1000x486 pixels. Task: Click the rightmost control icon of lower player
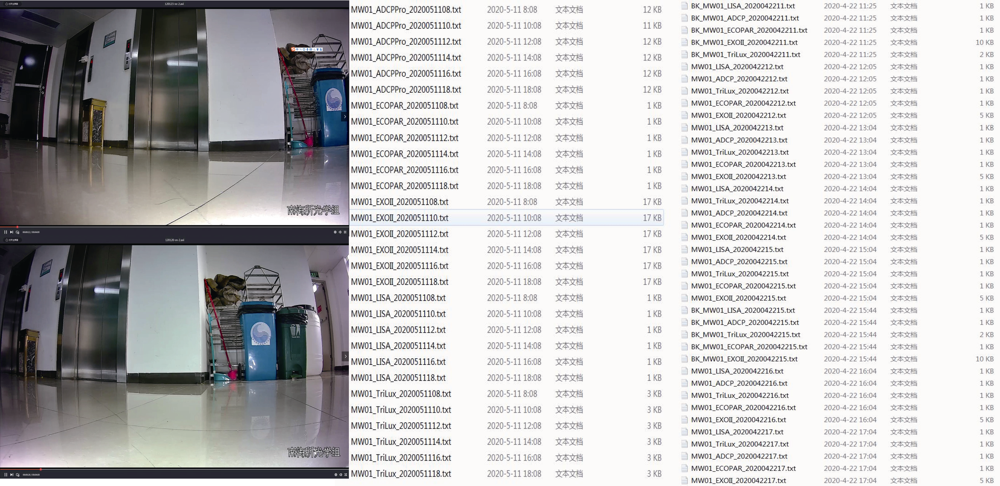[345, 475]
